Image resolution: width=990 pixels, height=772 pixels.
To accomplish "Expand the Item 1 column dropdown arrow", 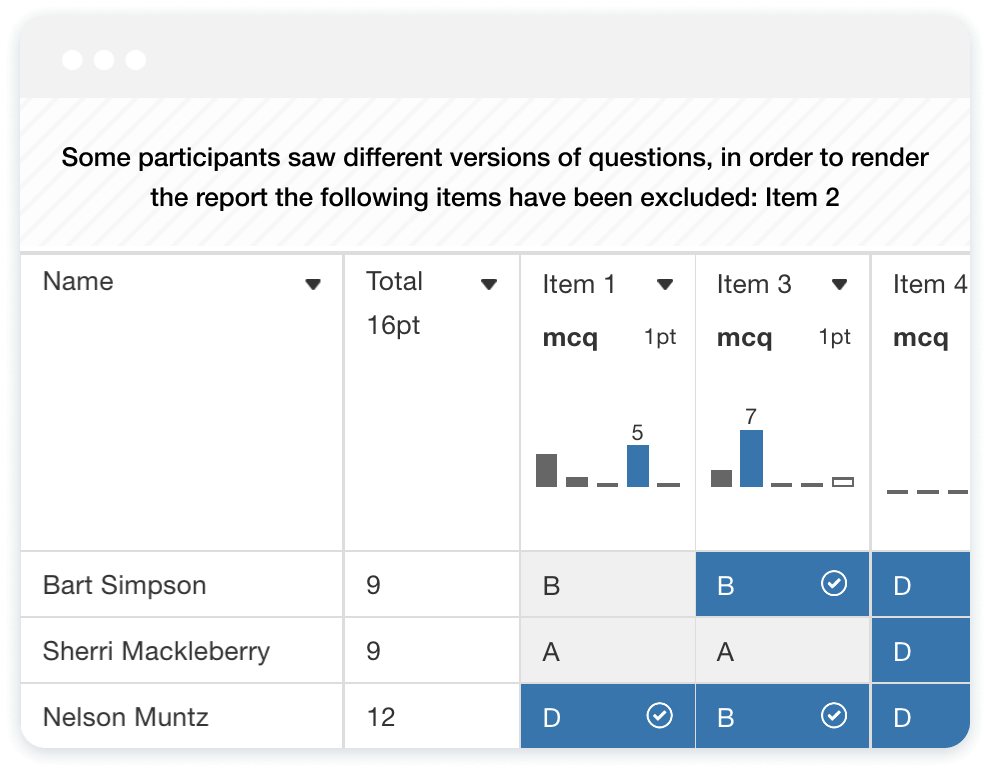I will click(665, 285).
